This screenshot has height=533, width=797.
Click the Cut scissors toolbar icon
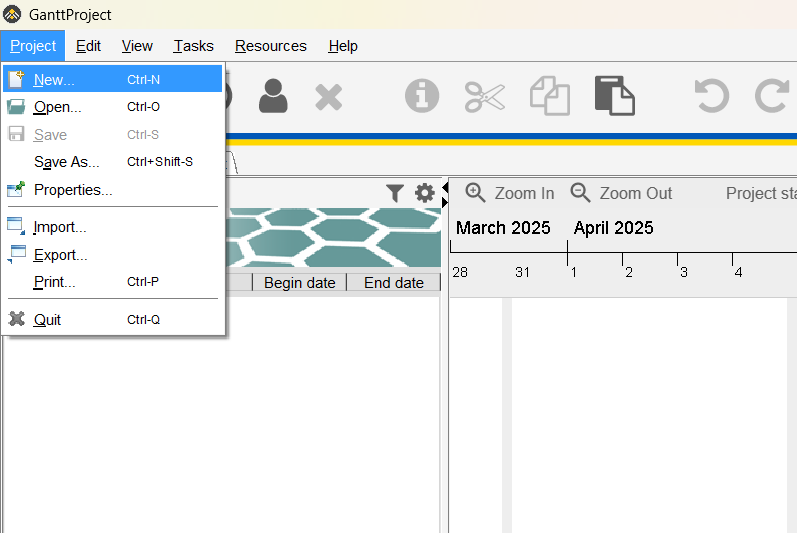pos(485,97)
